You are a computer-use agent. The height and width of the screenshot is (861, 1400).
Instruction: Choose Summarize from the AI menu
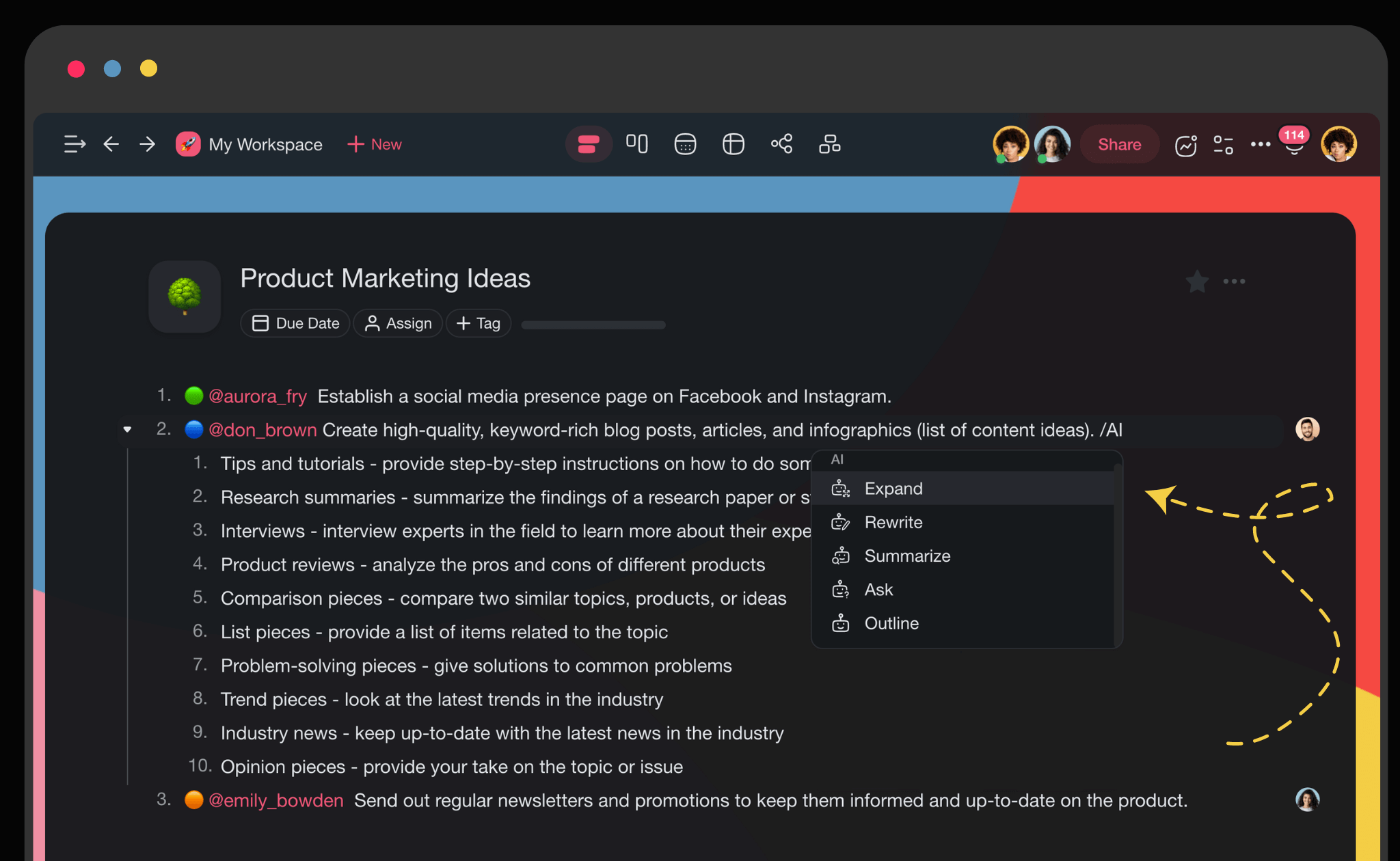click(962, 556)
